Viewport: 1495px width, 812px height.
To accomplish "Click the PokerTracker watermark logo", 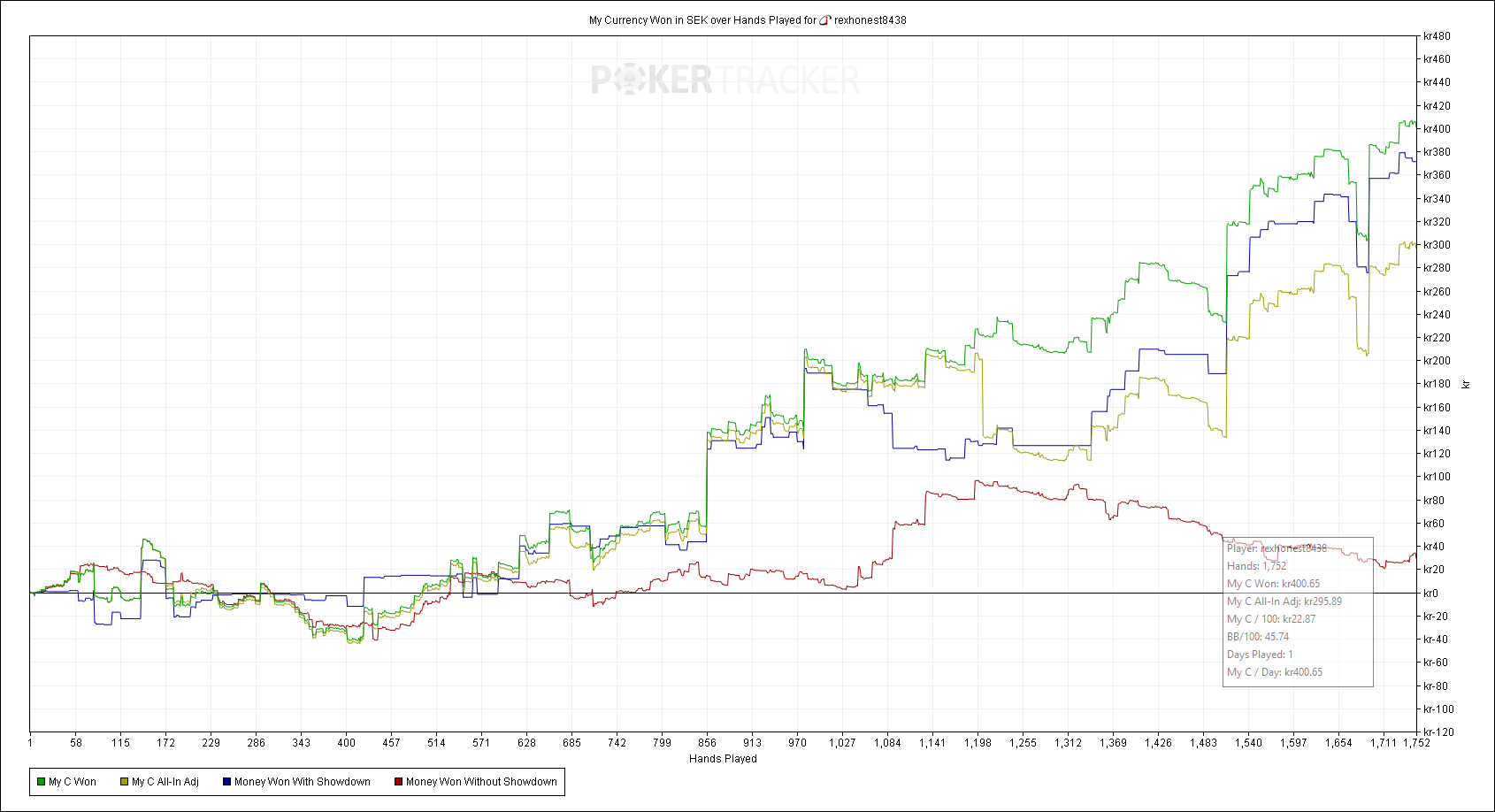I will click(724, 80).
